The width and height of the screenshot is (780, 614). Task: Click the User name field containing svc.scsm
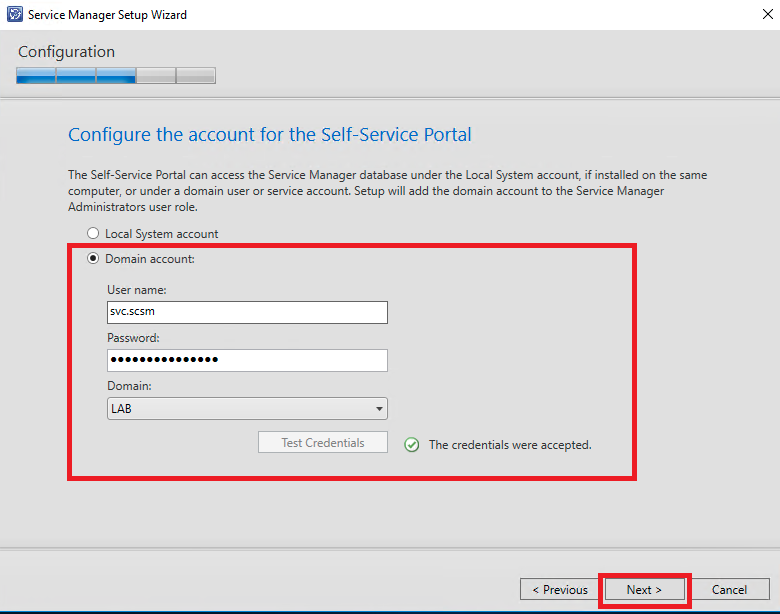(247, 312)
